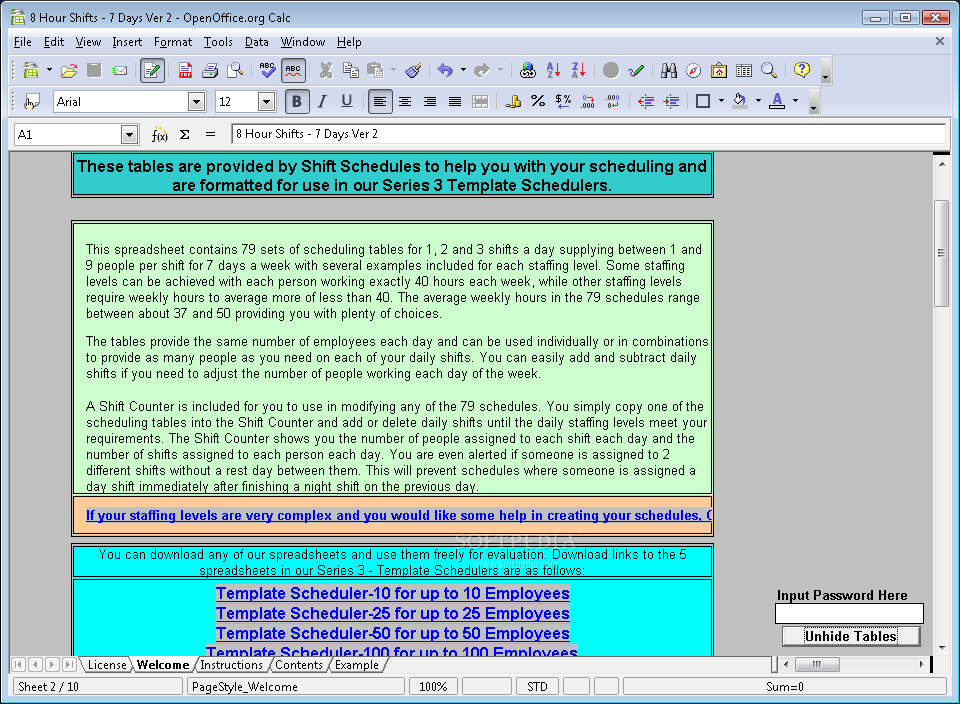Open the Background Color dropdown arrow
This screenshot has height=704, width=960.
click(x=758, y=101)
